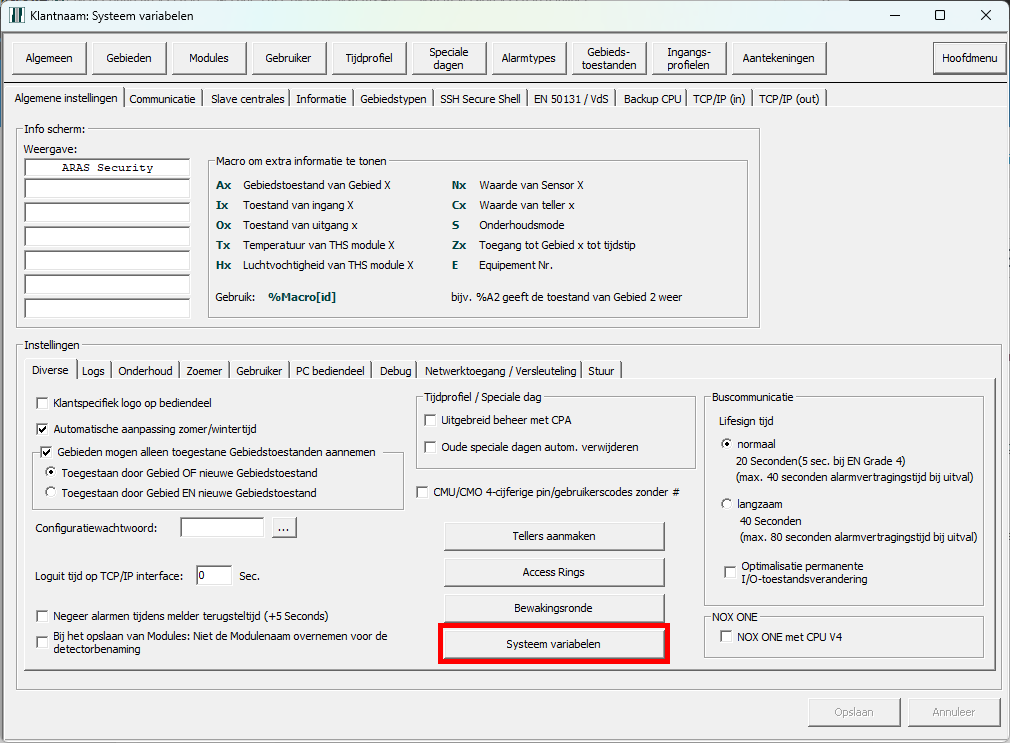Return to the Hoofdmenu

[969, 58]
